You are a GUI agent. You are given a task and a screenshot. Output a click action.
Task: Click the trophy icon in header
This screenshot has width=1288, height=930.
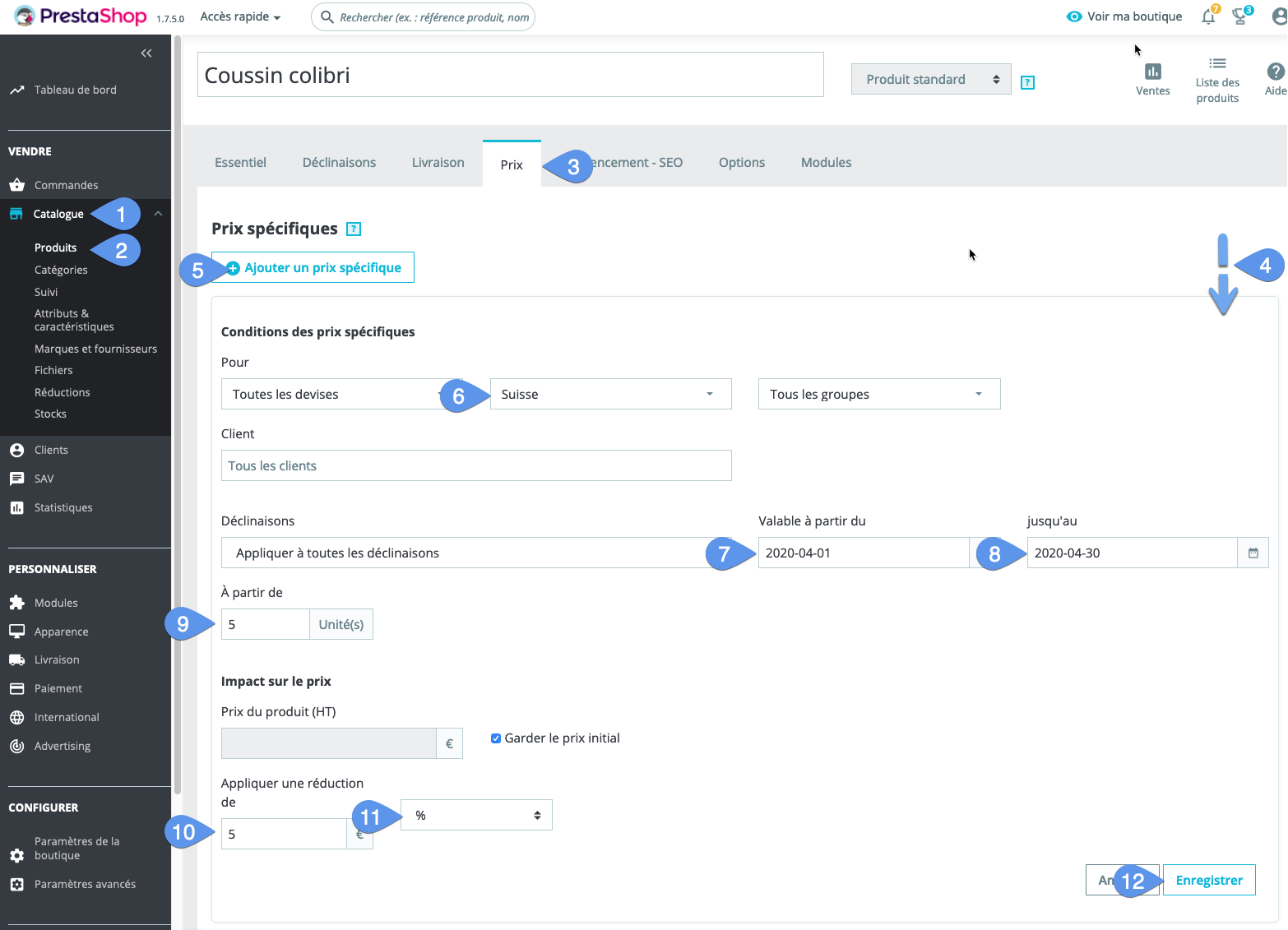click(x=1239, y=17)
